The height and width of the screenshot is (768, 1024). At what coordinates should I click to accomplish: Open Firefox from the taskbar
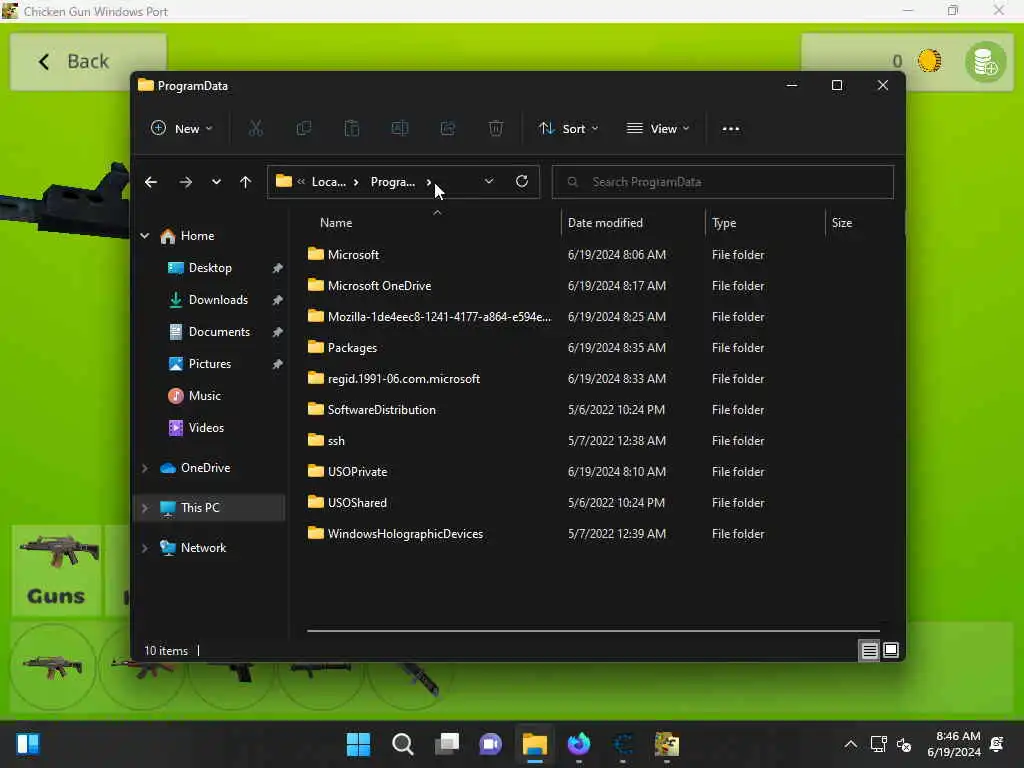tap(579, 744)
